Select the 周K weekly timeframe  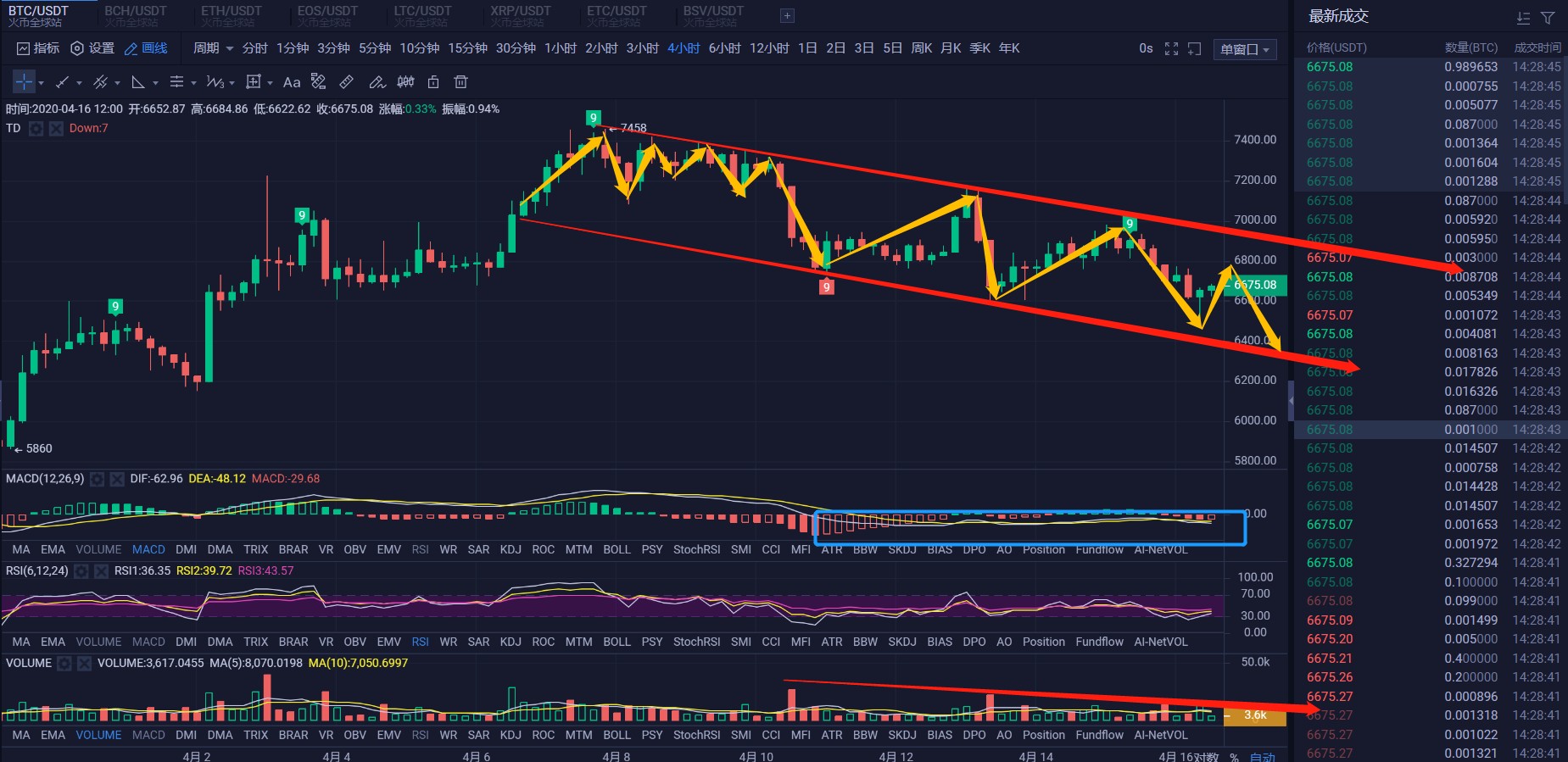[922, 48]
